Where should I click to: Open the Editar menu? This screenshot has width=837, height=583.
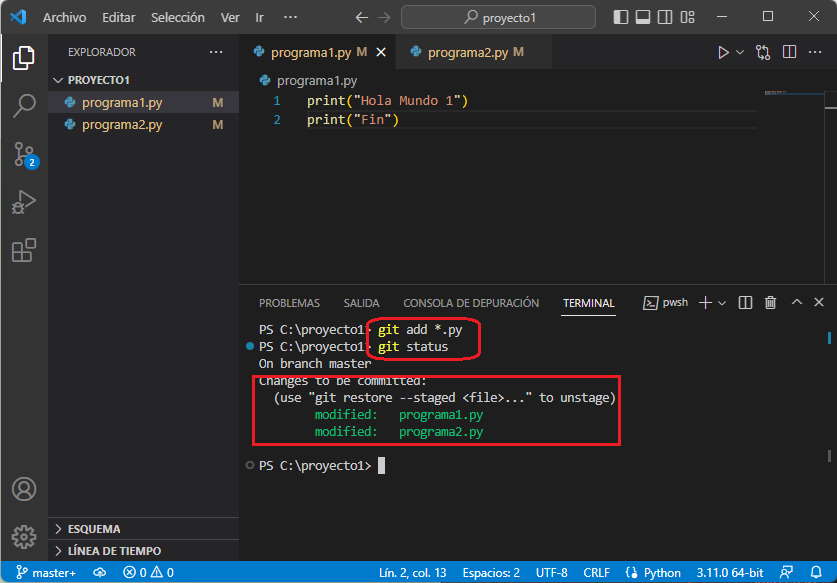pyautogui.click(x=119, y=18)
